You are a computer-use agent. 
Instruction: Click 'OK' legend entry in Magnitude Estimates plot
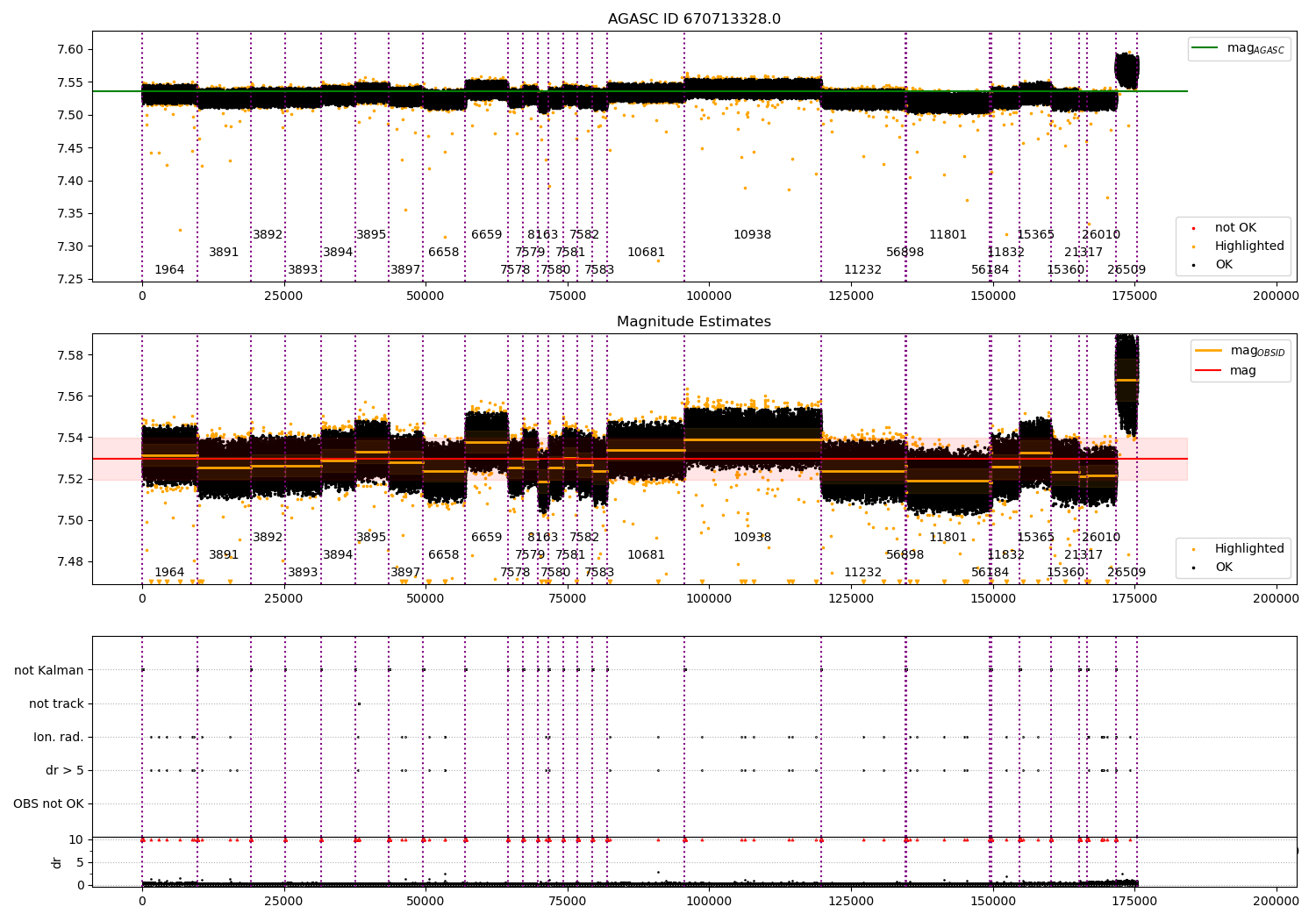click(x=1224, y=568)
